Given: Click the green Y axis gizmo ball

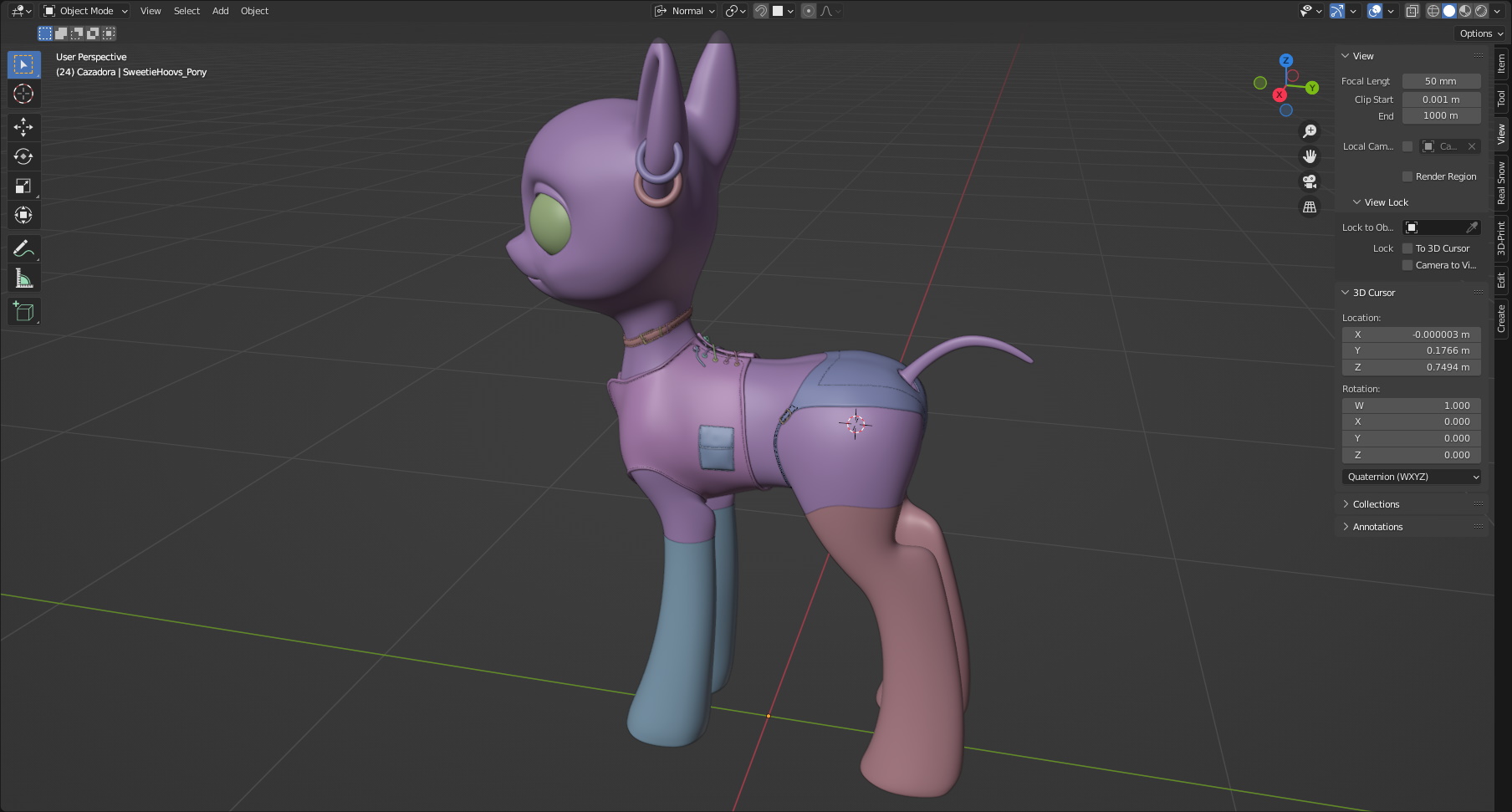Looking at the screenshot, I should point(1312,88).
